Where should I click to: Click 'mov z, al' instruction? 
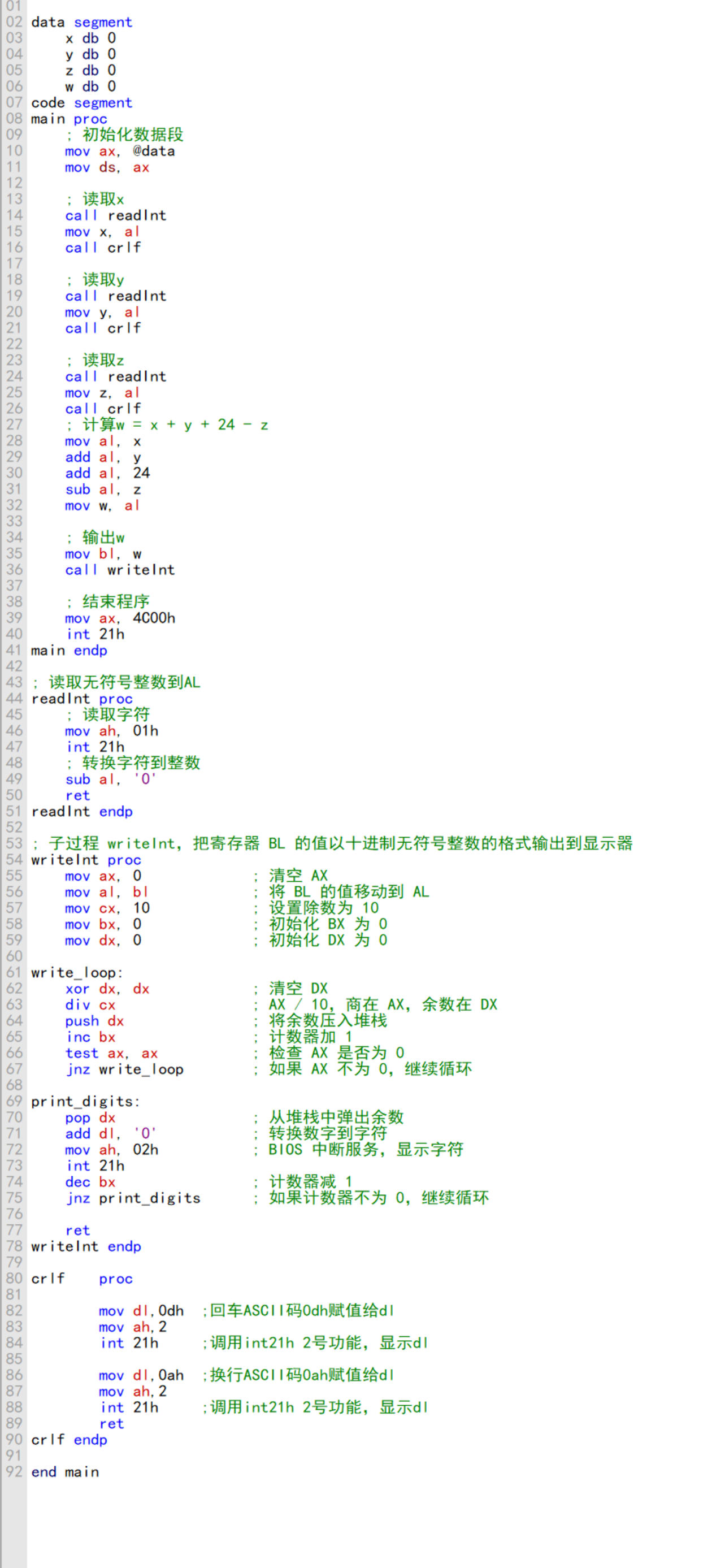103,393
